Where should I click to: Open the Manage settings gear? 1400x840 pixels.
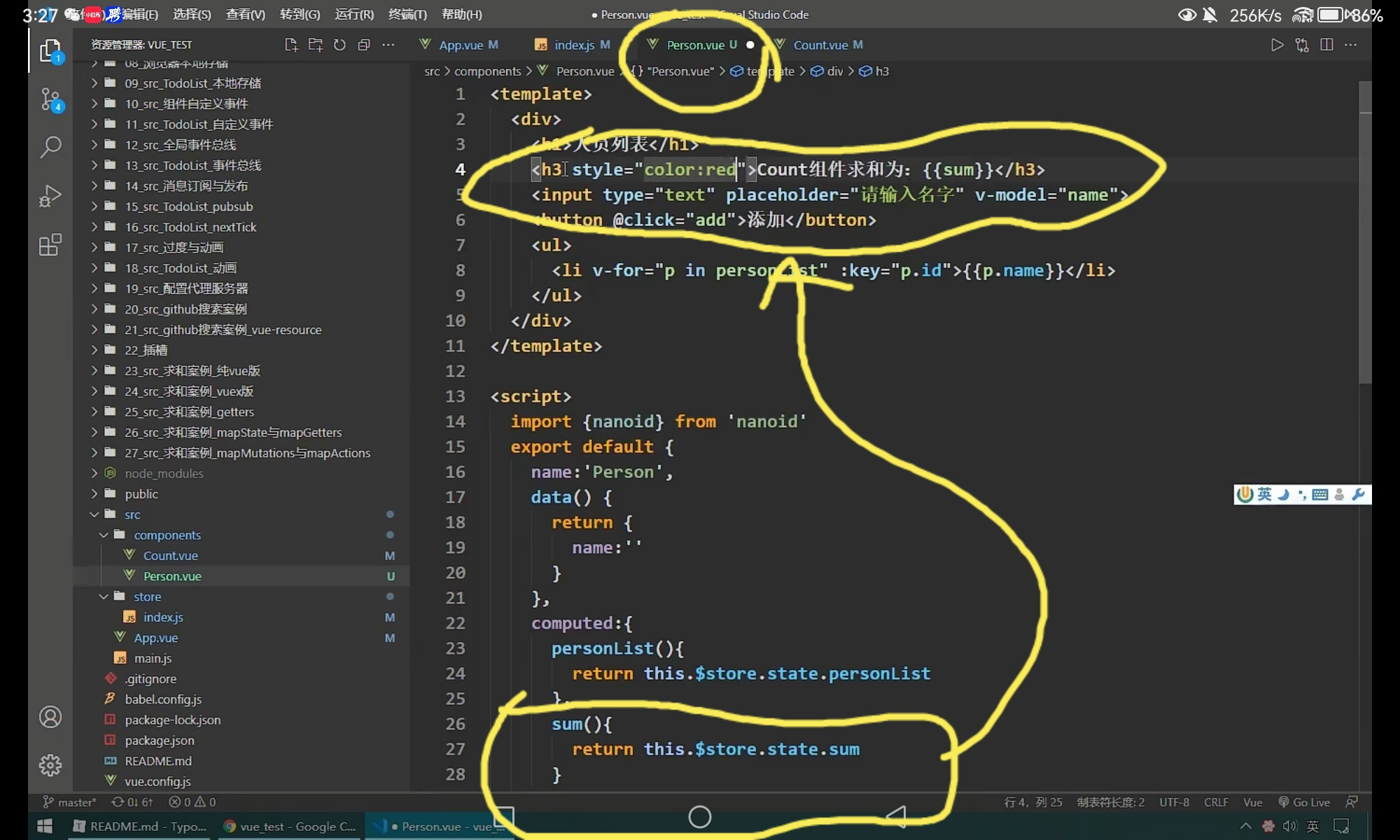(50, 765)
